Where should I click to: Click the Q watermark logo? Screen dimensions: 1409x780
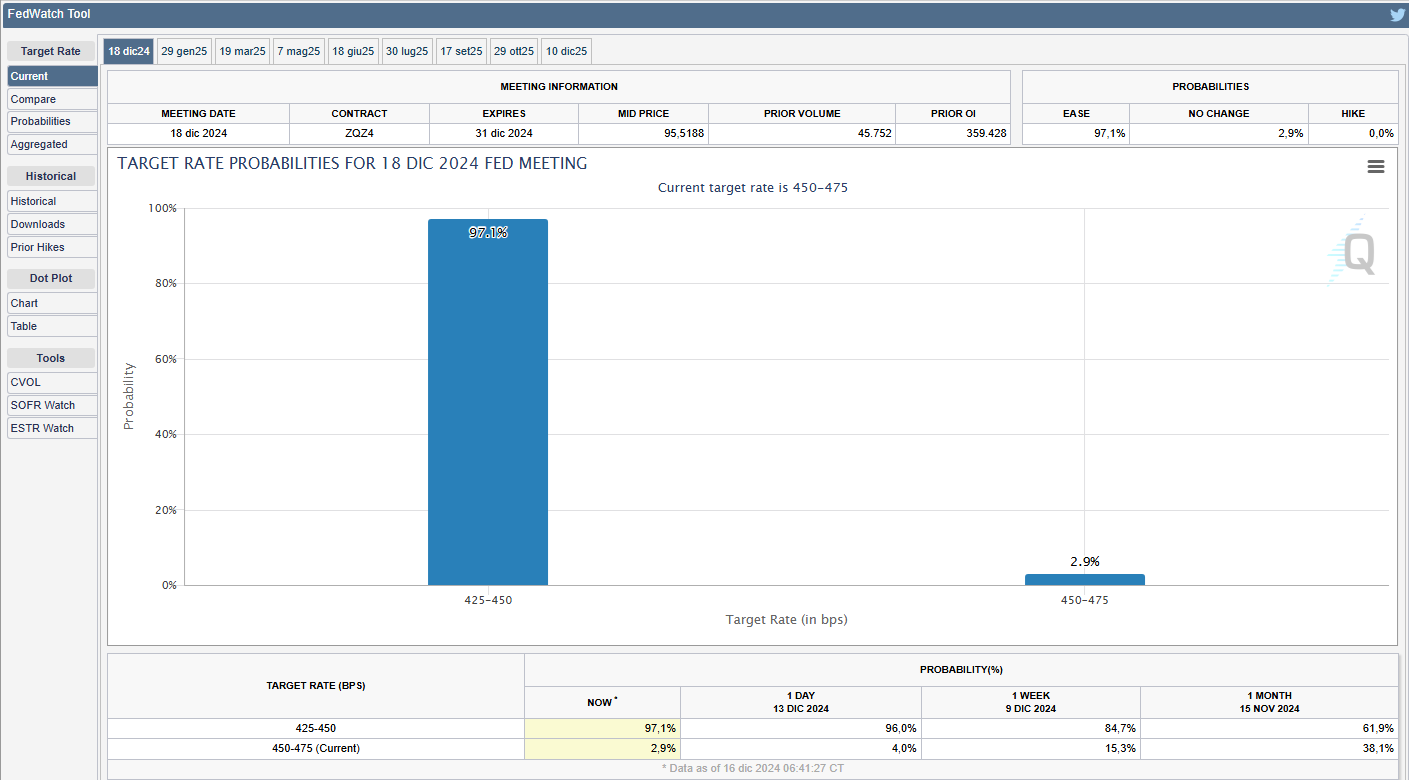click(x=1355, y=253)
